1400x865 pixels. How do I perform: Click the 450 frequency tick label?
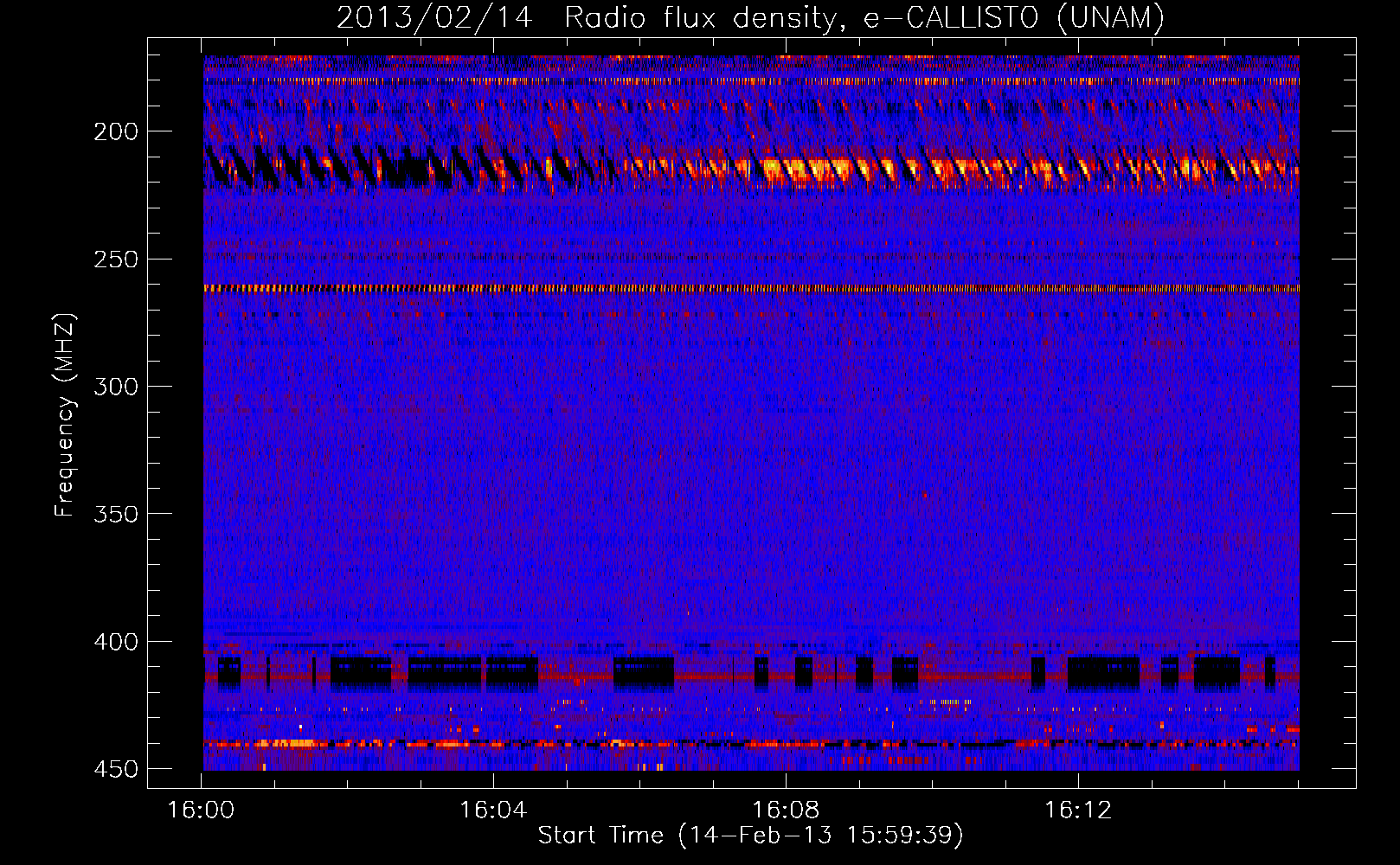pyautogui.click(x=116, y=769)
